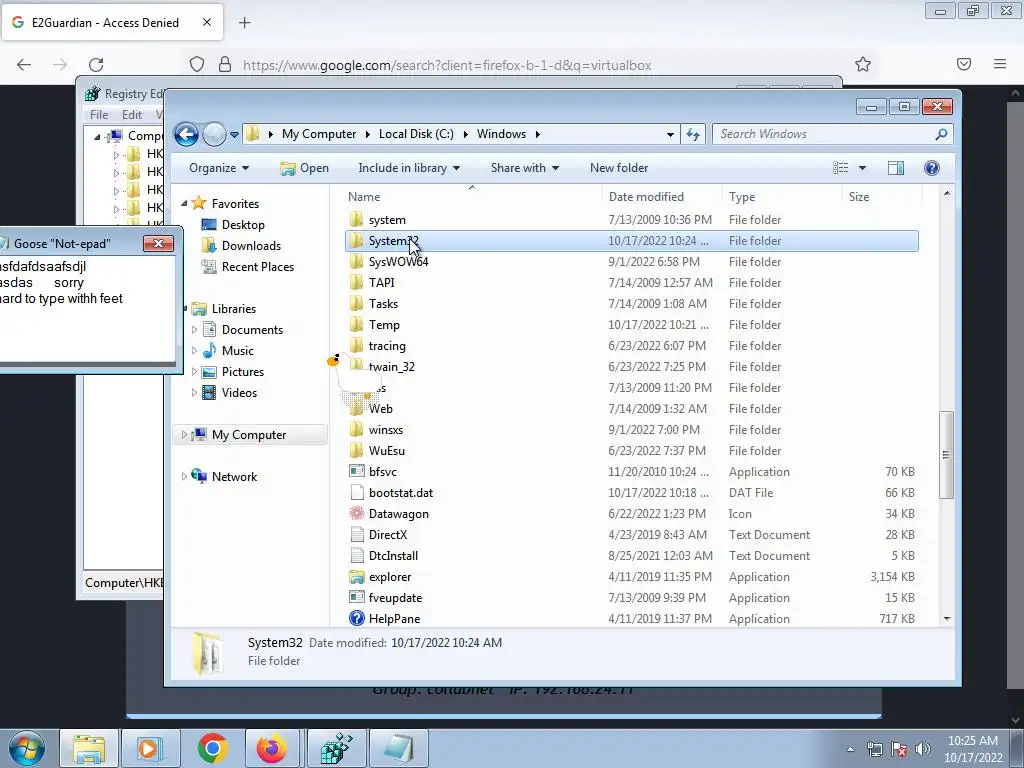Click the Explorer Forward navigation arrow
Screen dimensions: 1024x768
214,135
